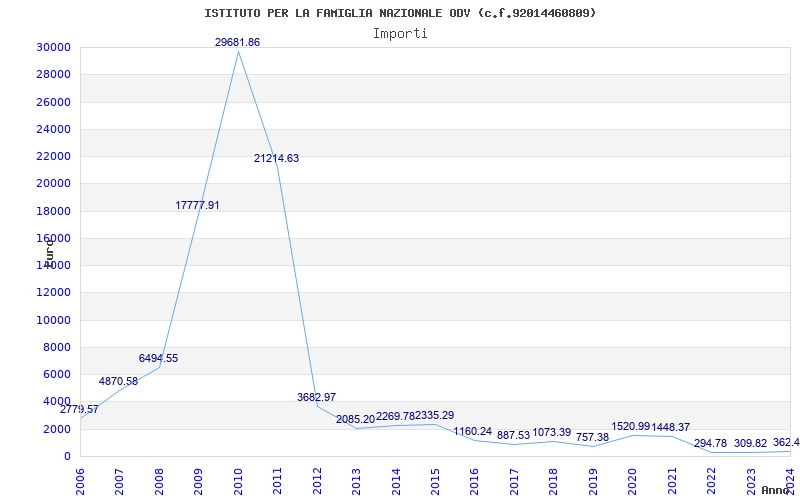Click the data label 2335.29
The width and height of the screenshot is (800, 500).
tap(435, 415)
